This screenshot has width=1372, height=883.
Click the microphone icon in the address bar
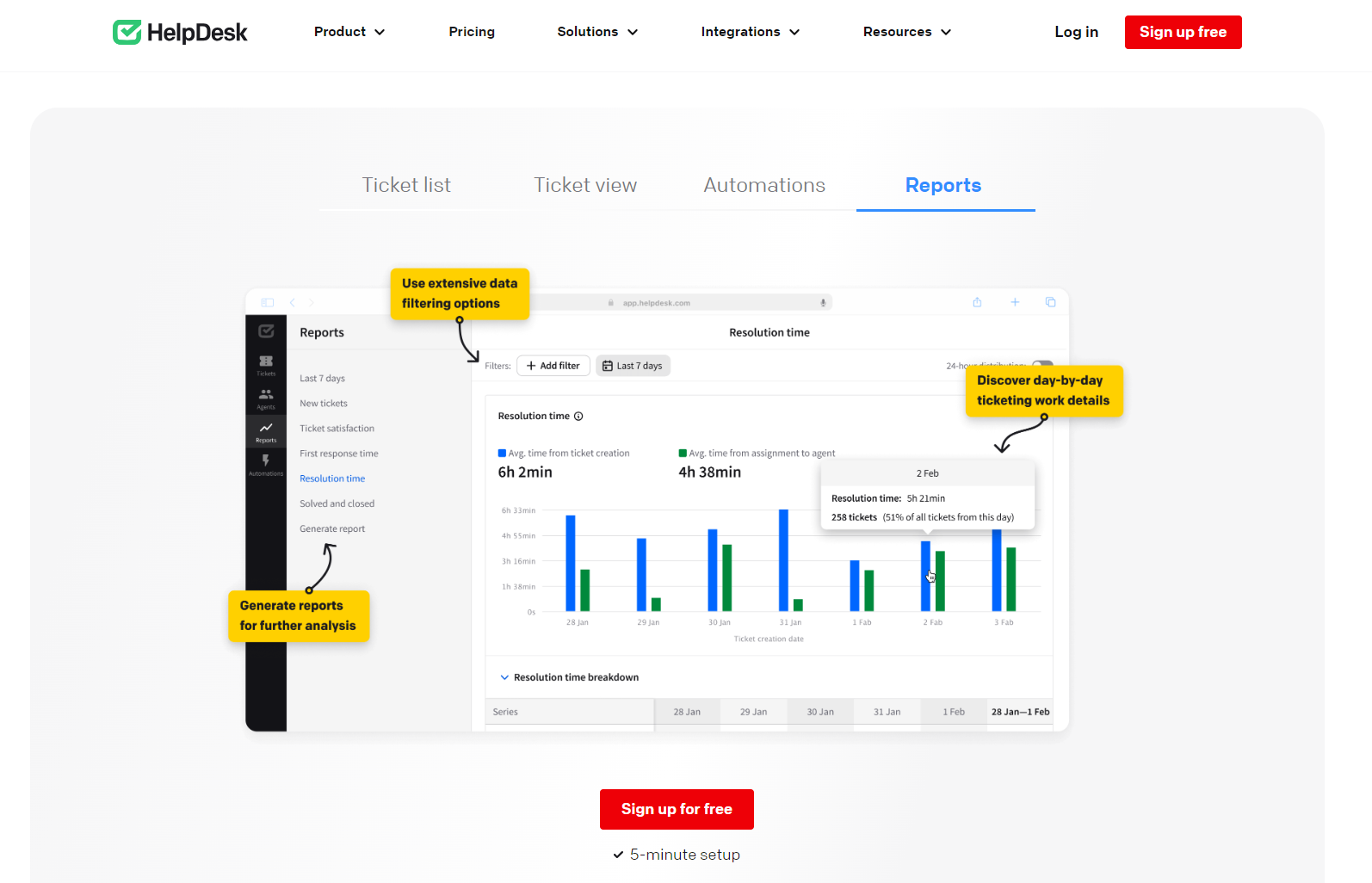(x=823, y=303)
